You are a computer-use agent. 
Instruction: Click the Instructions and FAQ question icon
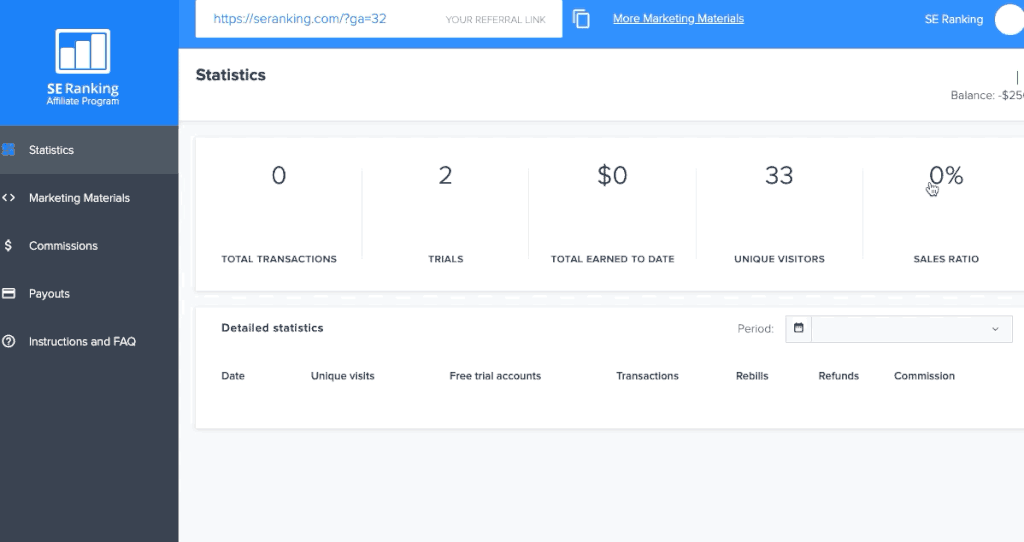pyautogui.click(x=8, y=341)
